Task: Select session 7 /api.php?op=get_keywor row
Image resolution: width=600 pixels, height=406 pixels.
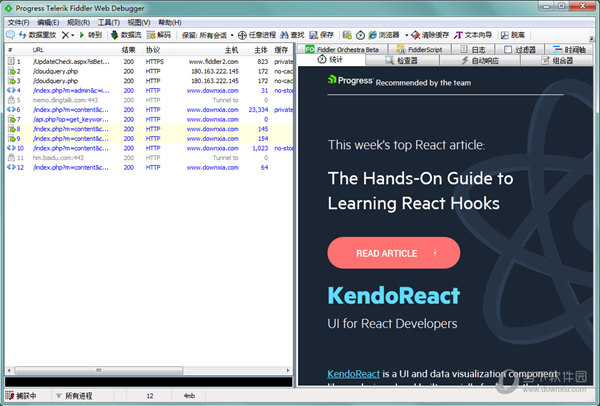Action: tap(149, 119)
